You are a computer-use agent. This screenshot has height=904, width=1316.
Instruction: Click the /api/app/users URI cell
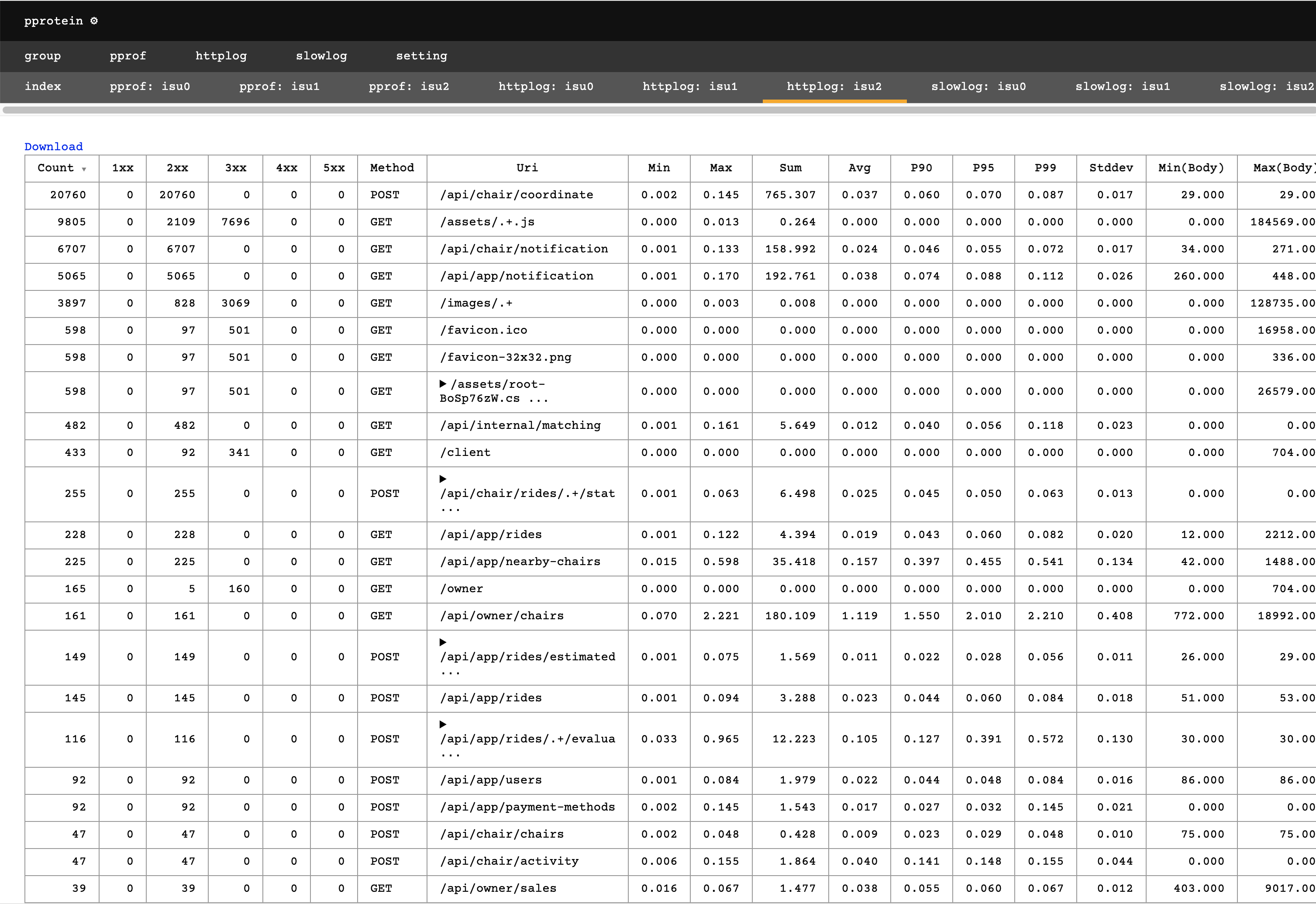(x=527, y=781)
